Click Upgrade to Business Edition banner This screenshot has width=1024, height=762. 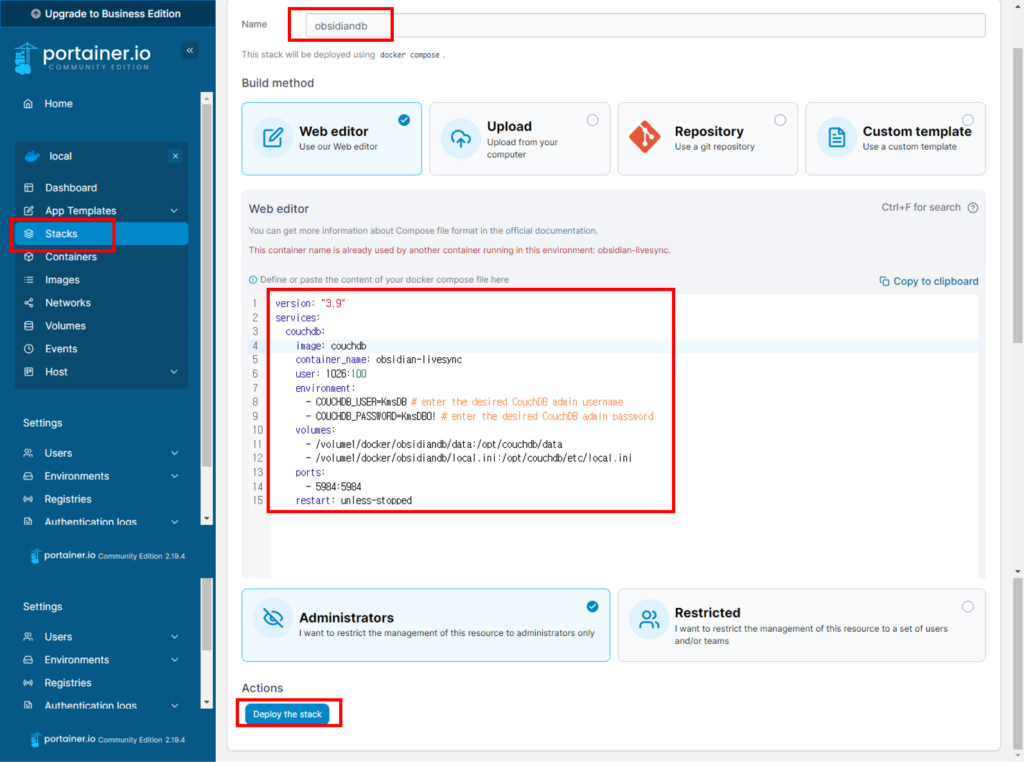tap(106, 14)
